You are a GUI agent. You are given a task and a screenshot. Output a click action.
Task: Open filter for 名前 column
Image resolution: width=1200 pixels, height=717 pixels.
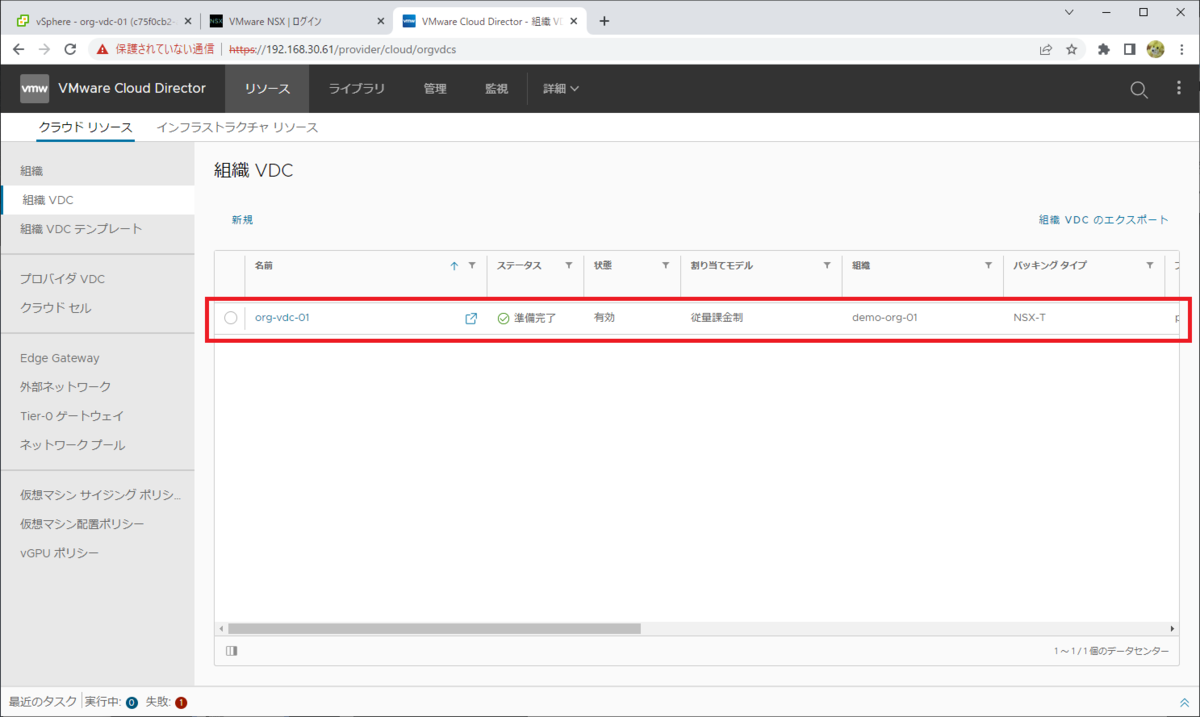tap(472, 266)
